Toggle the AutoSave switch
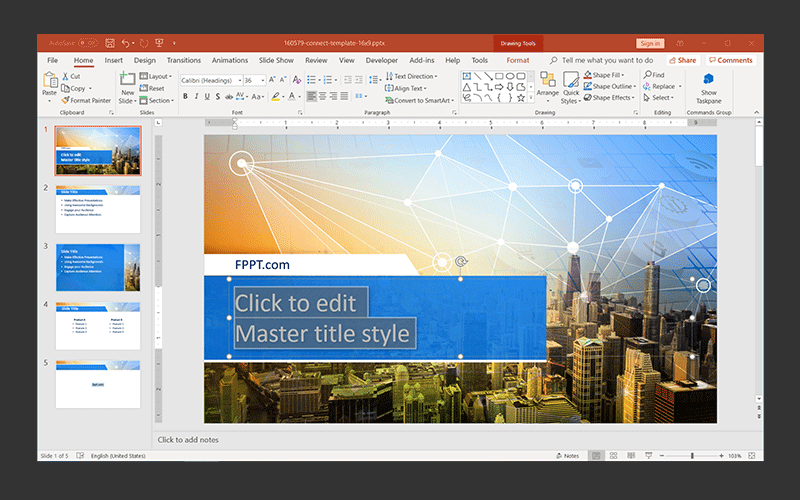Viewport: 800px width, 500px height. click(87, 43)
